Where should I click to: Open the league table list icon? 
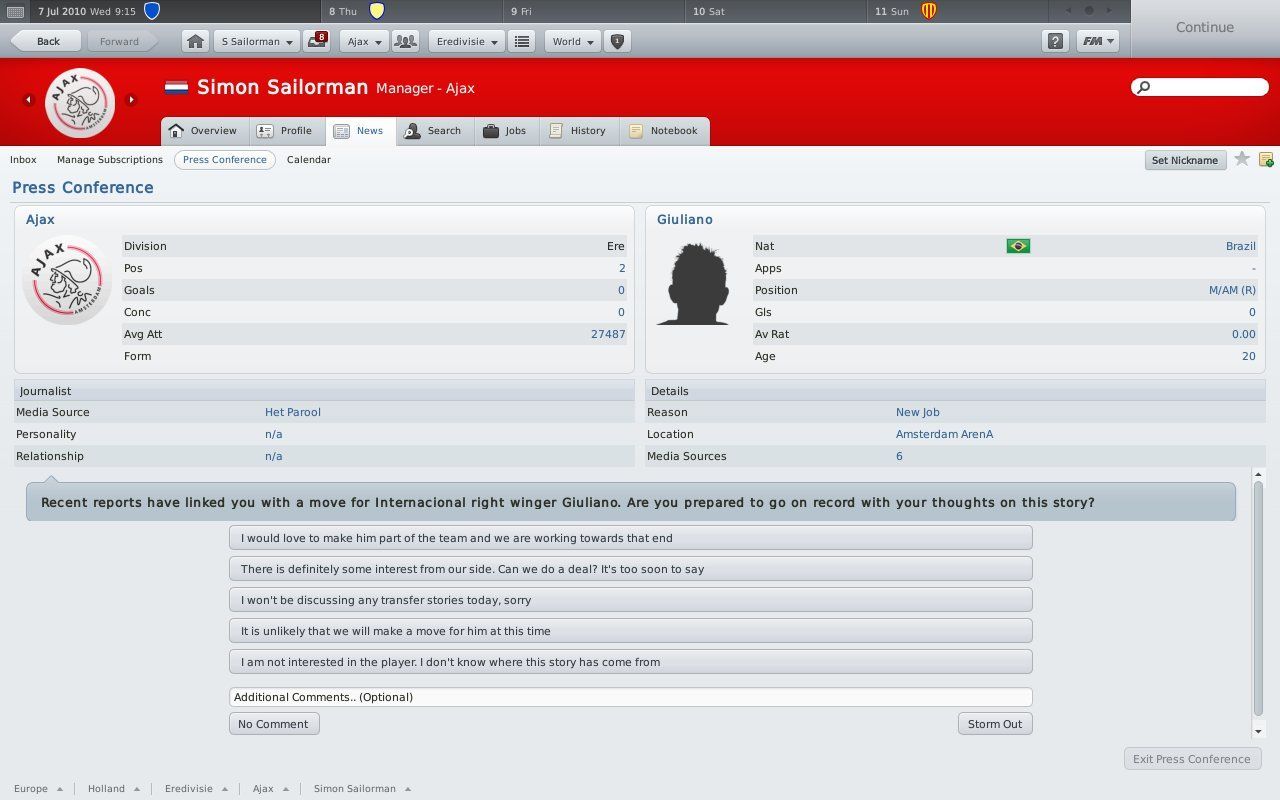click(x=521, y=42)
